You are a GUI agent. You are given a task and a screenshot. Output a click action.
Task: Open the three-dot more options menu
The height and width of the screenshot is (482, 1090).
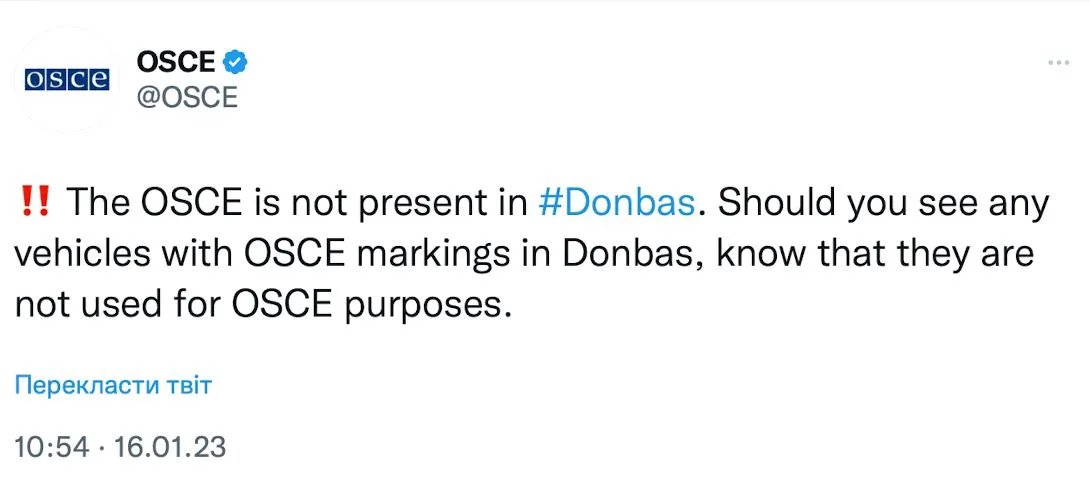pos(1058,62)
